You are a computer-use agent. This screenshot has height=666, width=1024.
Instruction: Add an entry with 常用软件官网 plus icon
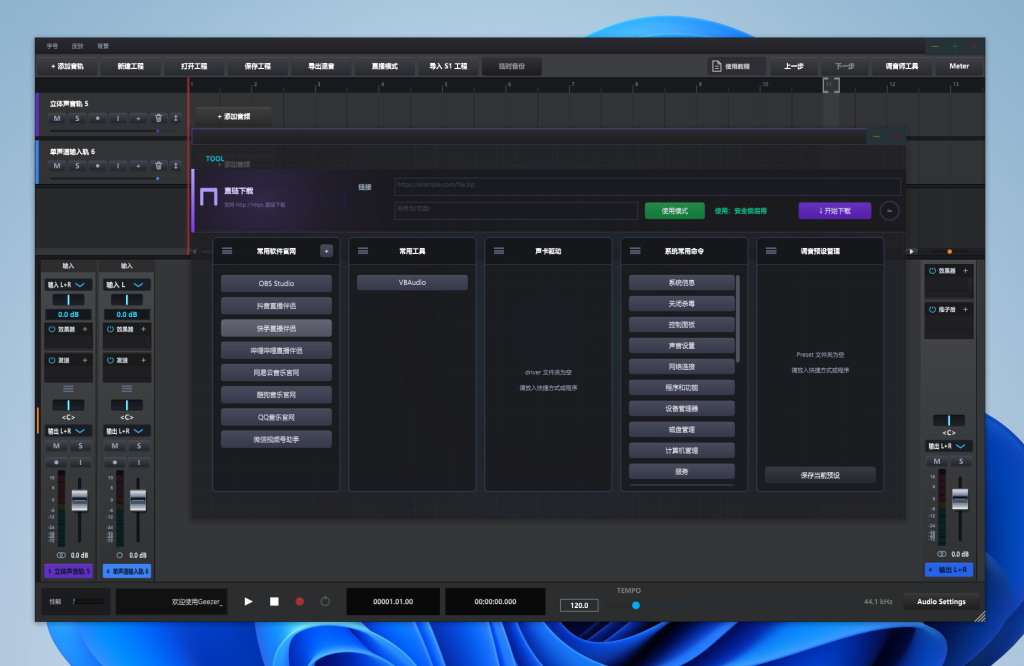pyautogui.click(x=327, y=251)
